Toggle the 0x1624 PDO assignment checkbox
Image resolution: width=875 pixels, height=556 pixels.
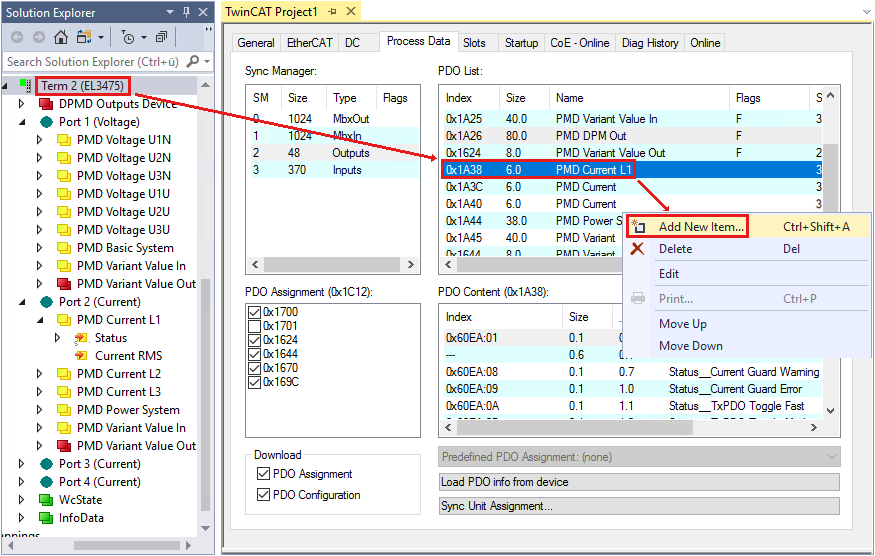tap(254, 340)
